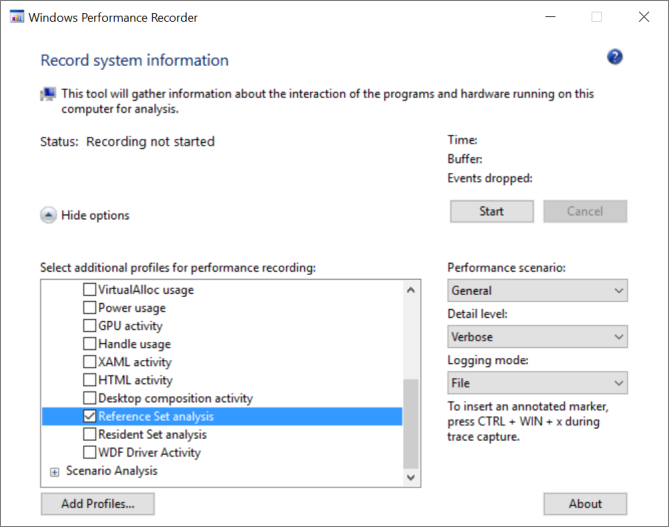
Task: Select the Scenario Analysis label
Action: click(112, 471)
